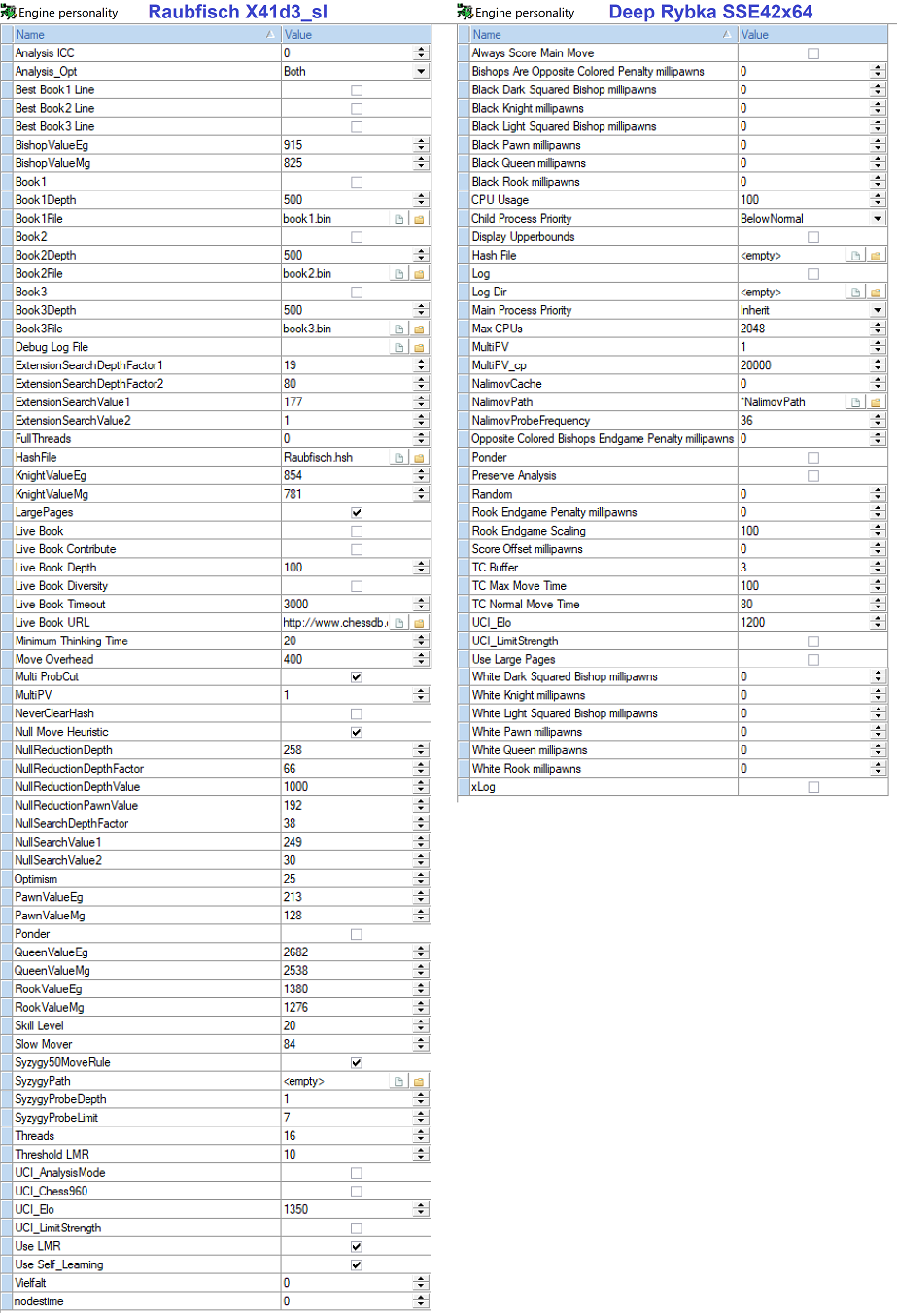Click the document icon in NalimovPath row
The height and width of the screenshot is (1316, 897).
pyautogui.click(x=856, y=402)
